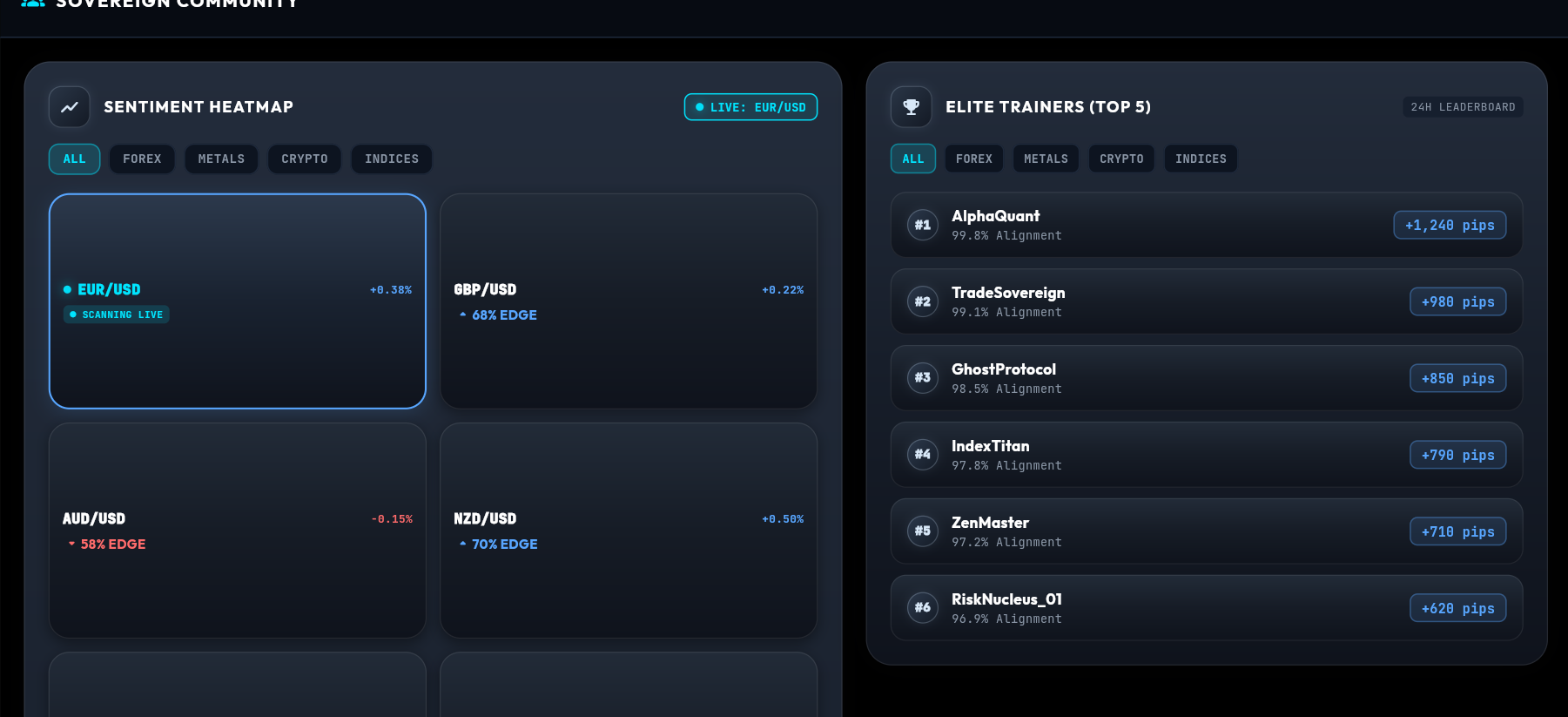
Task: Click the -0.15% change value
Action: [392, 519]
